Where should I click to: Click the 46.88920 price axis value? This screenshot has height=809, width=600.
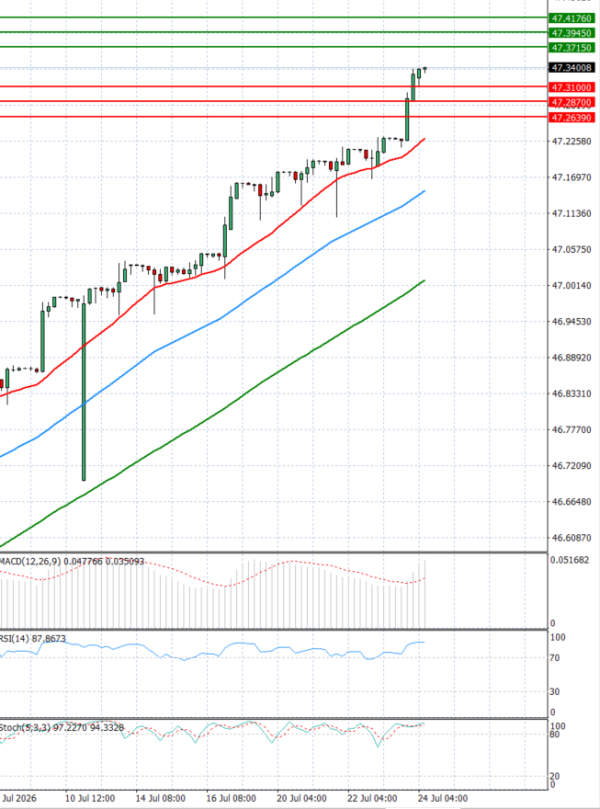572,358
